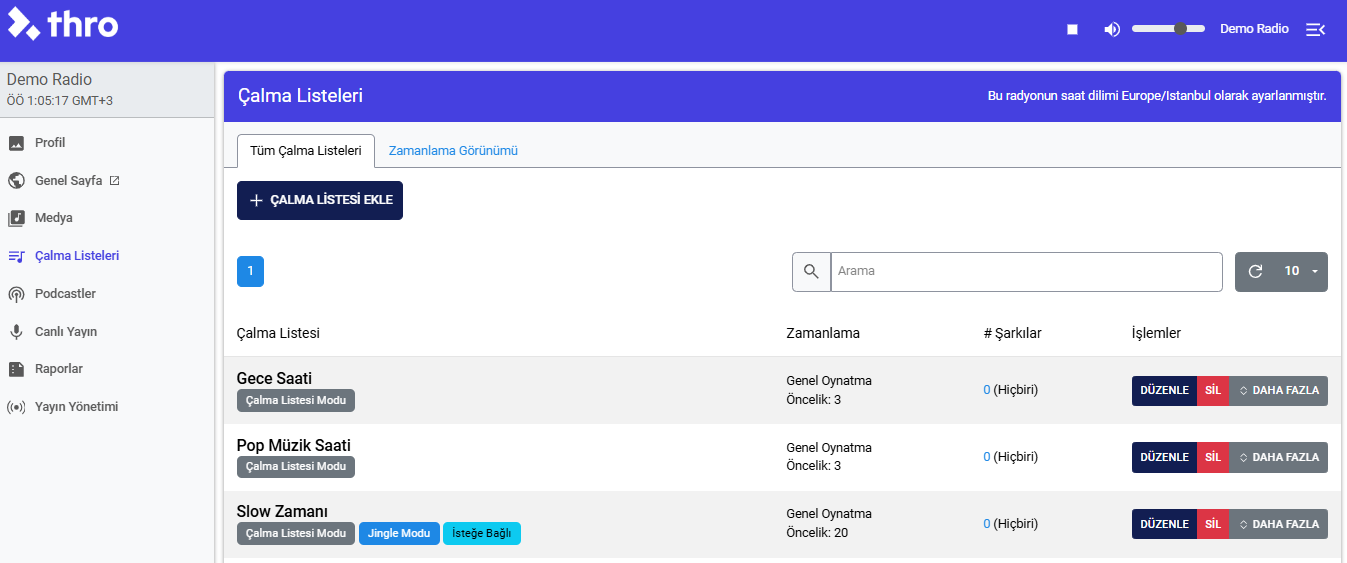This screenshot has height=563, width=1347.
Task: Click the thro logo icon
Action: (x=24, y=23)
